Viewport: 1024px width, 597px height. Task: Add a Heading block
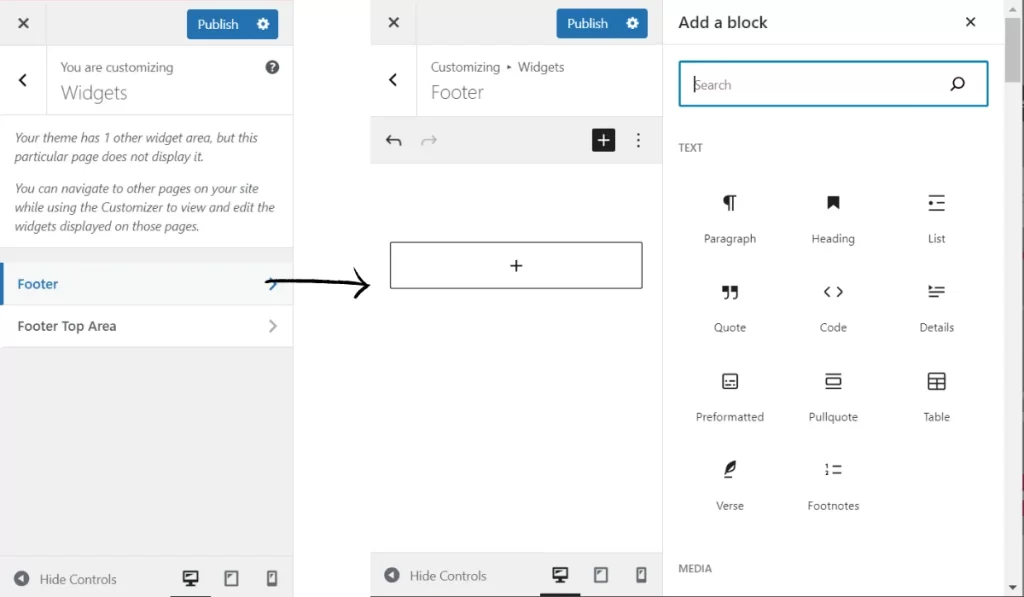pyautogui.click(x=833, y=217)
